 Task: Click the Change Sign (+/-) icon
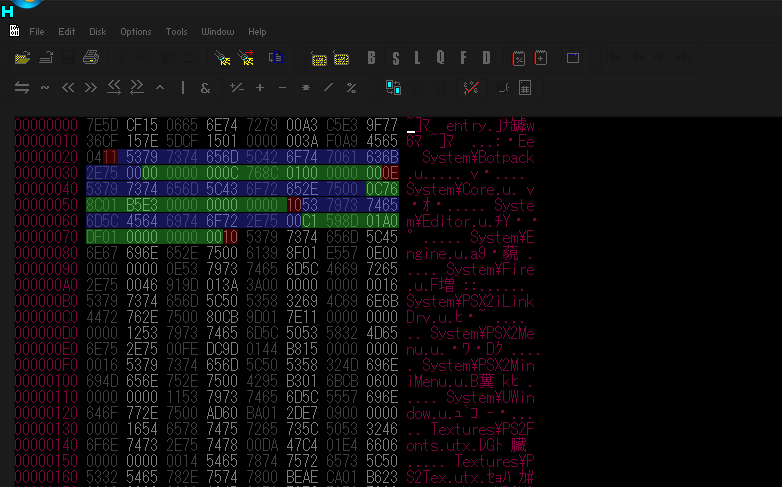pos(237,88)
